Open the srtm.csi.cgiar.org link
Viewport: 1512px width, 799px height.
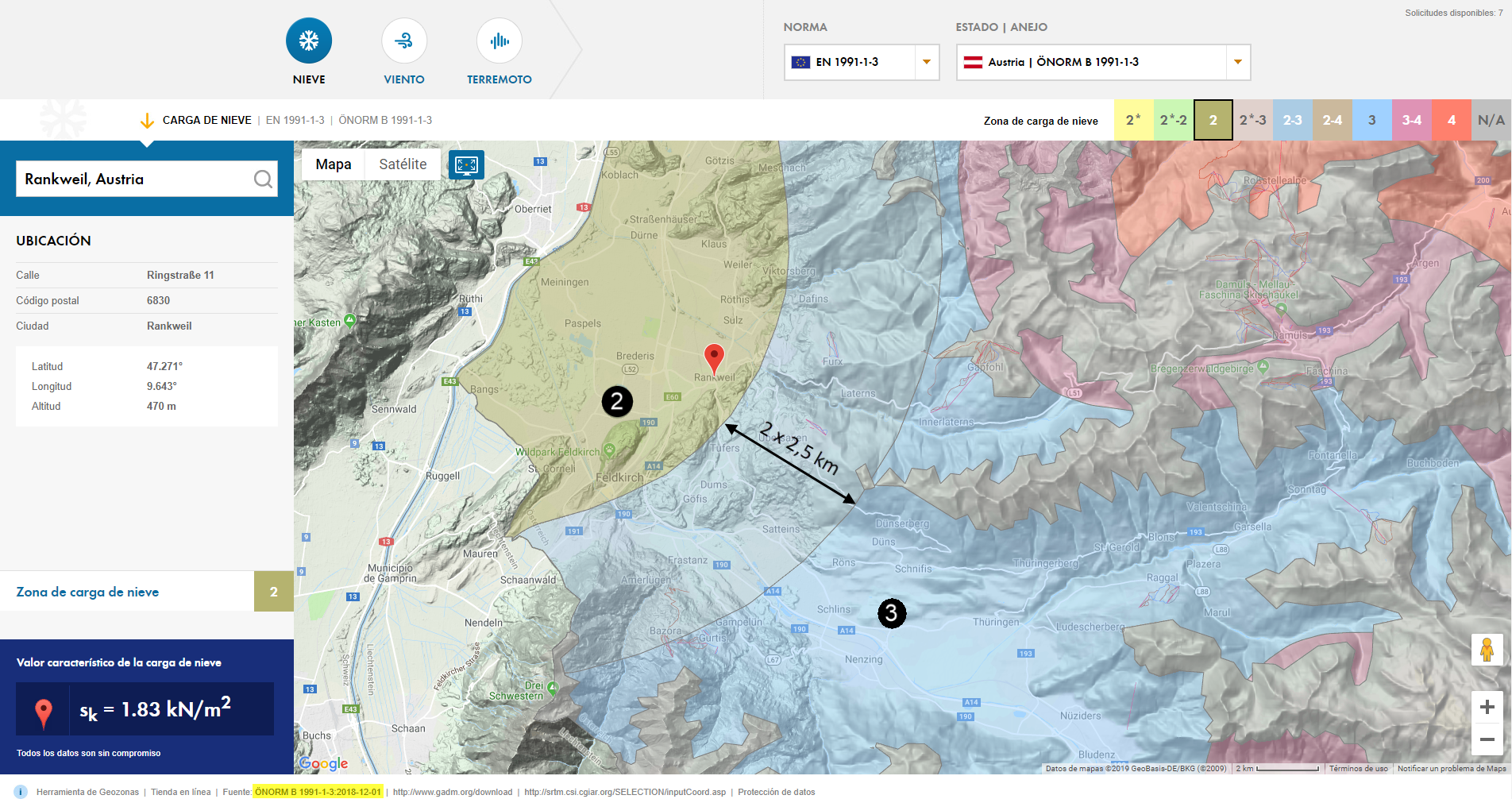point(625,792)
